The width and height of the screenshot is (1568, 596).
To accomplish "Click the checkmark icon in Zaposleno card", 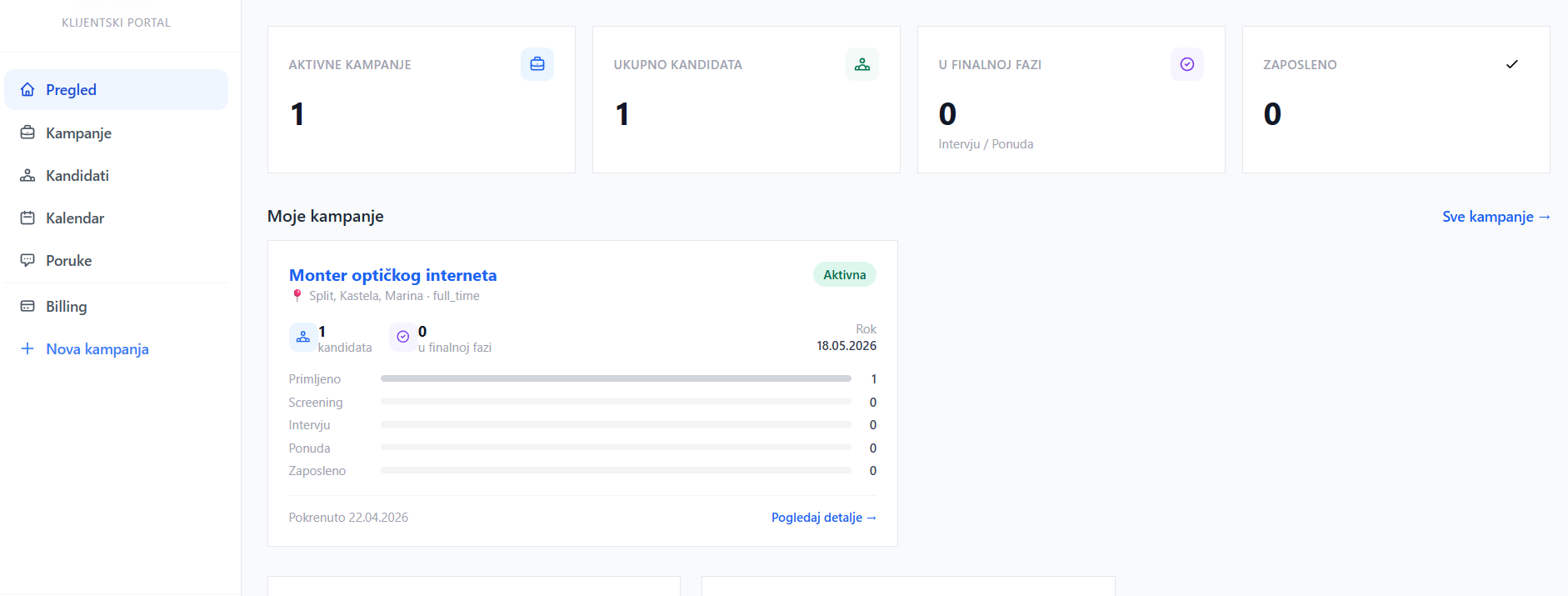I will [x=1512, y=64].
